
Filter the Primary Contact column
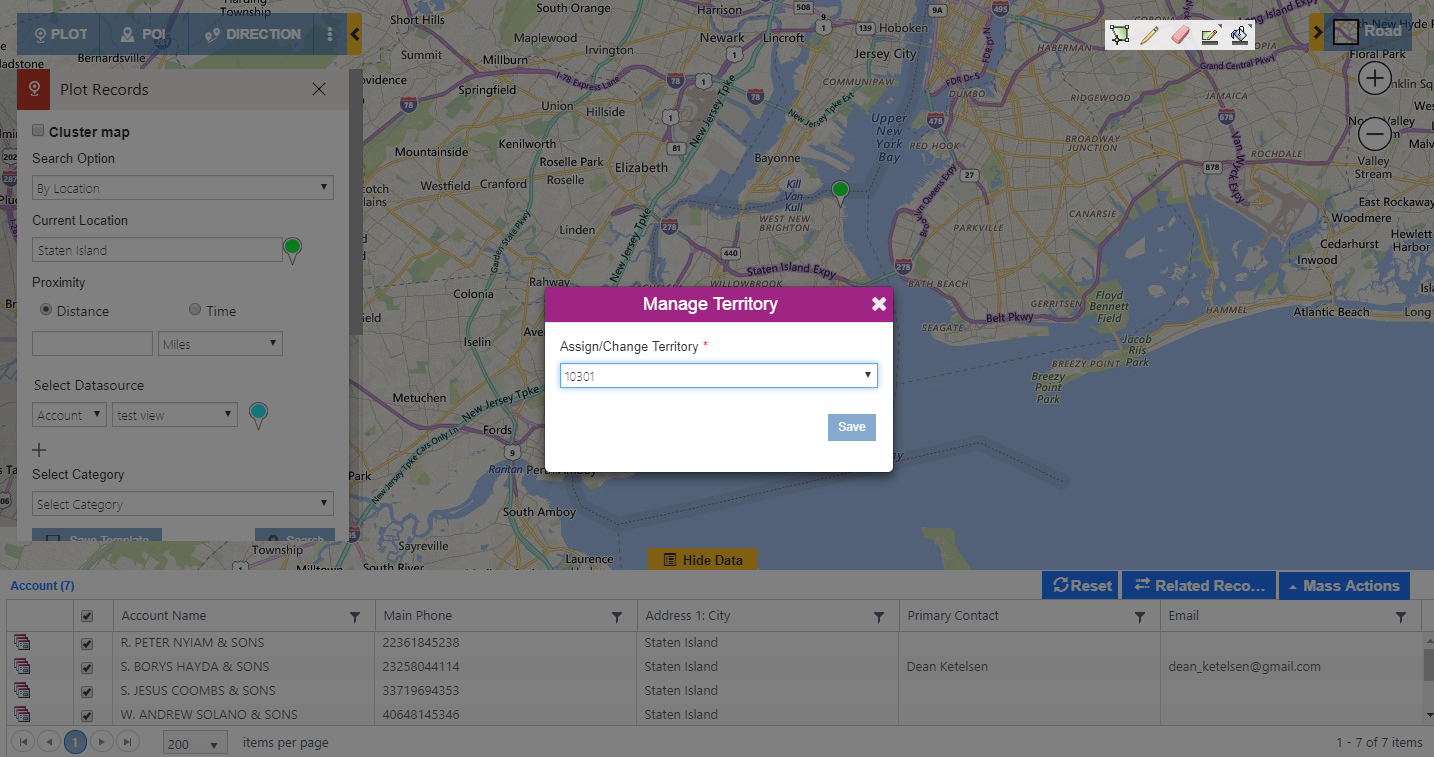[1140, 617]
